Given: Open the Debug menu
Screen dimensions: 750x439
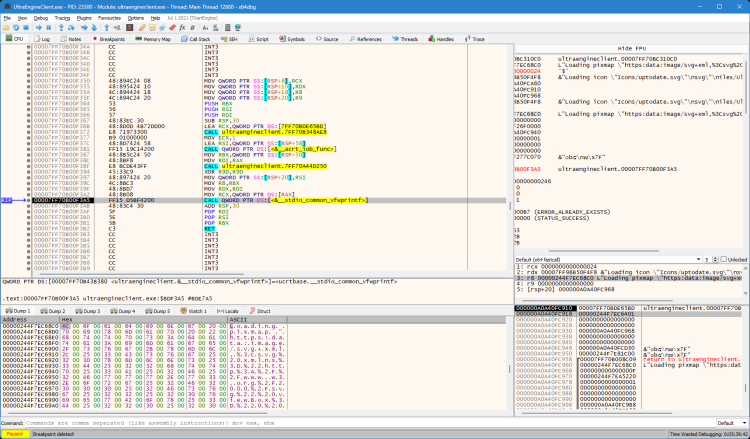Looking at the screenshot, I should [40, 17].
